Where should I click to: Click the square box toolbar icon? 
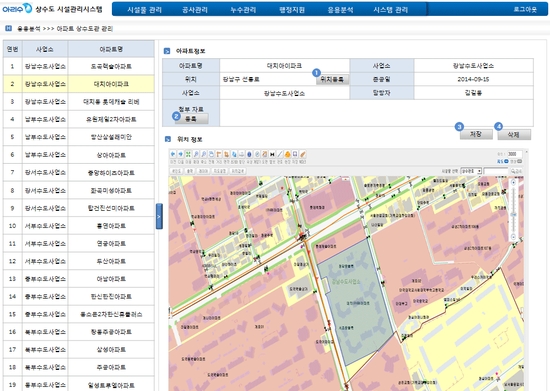295,154
